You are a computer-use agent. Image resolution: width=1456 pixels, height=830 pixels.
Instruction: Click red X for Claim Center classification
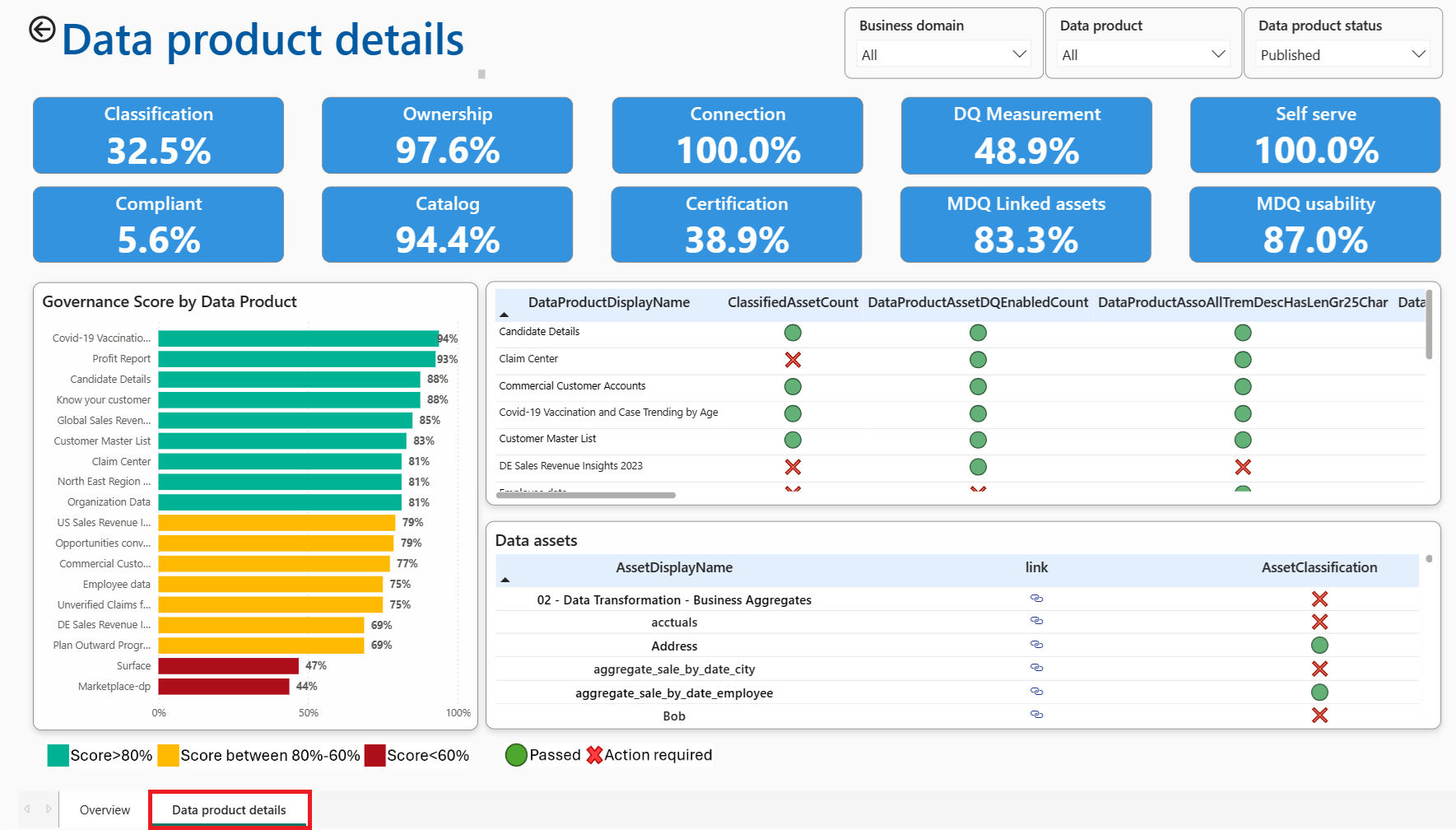793,360
